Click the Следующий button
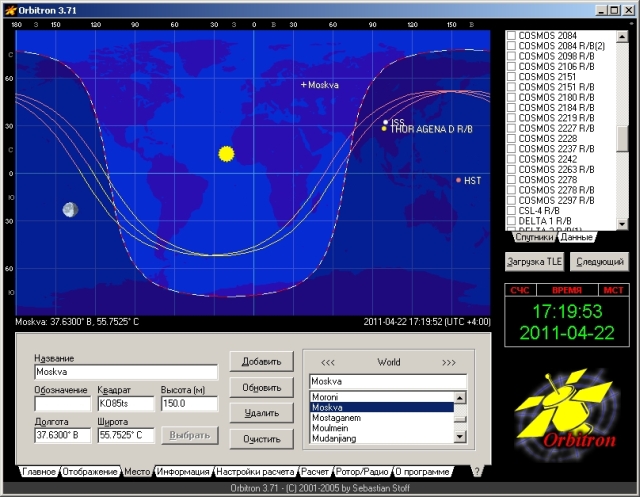640x497 pixels. point(600,262)
